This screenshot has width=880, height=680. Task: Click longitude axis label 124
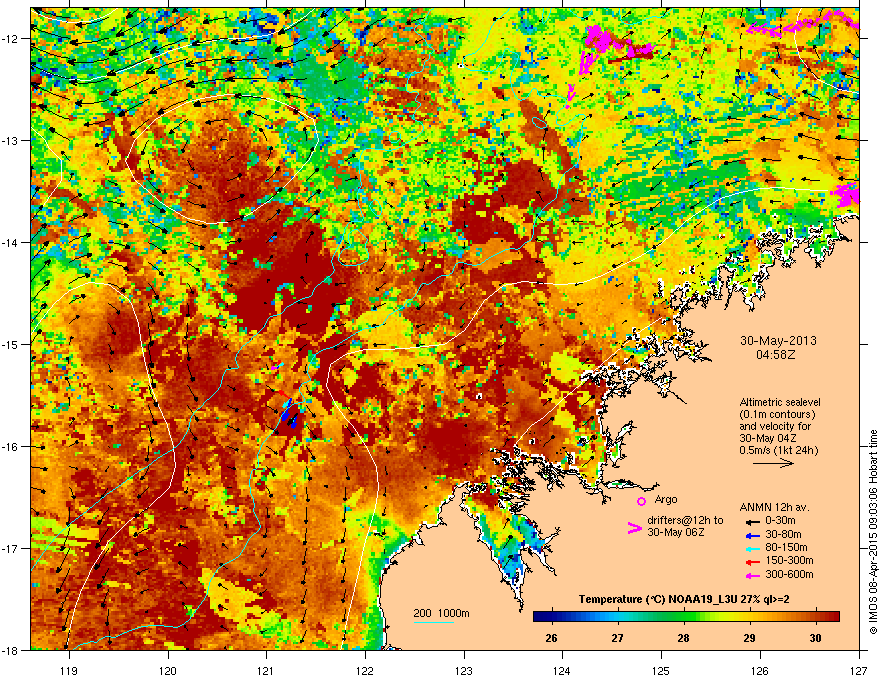click(562, 670)
